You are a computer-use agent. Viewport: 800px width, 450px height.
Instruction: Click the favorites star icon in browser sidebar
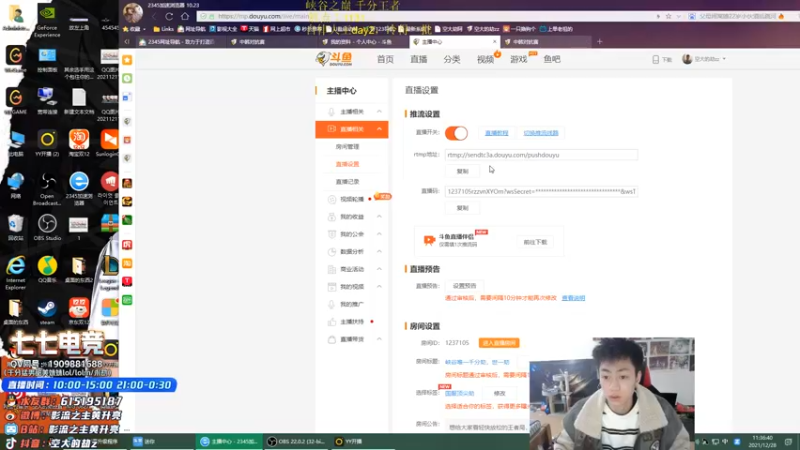(127, 60)
